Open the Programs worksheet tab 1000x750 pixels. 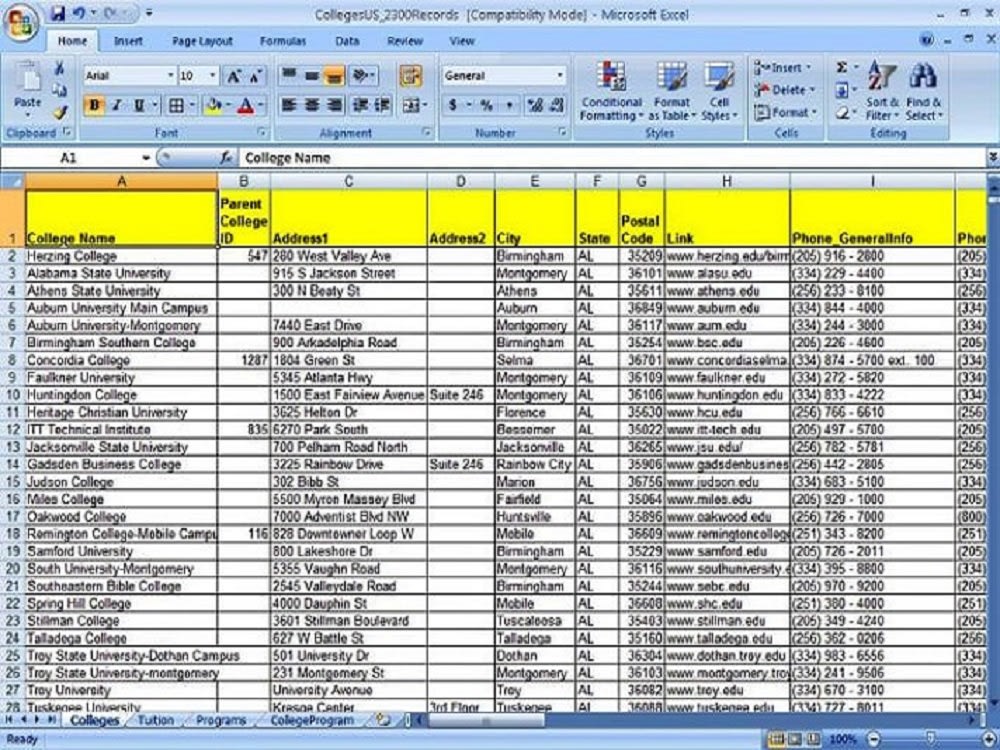coord(221,720)
